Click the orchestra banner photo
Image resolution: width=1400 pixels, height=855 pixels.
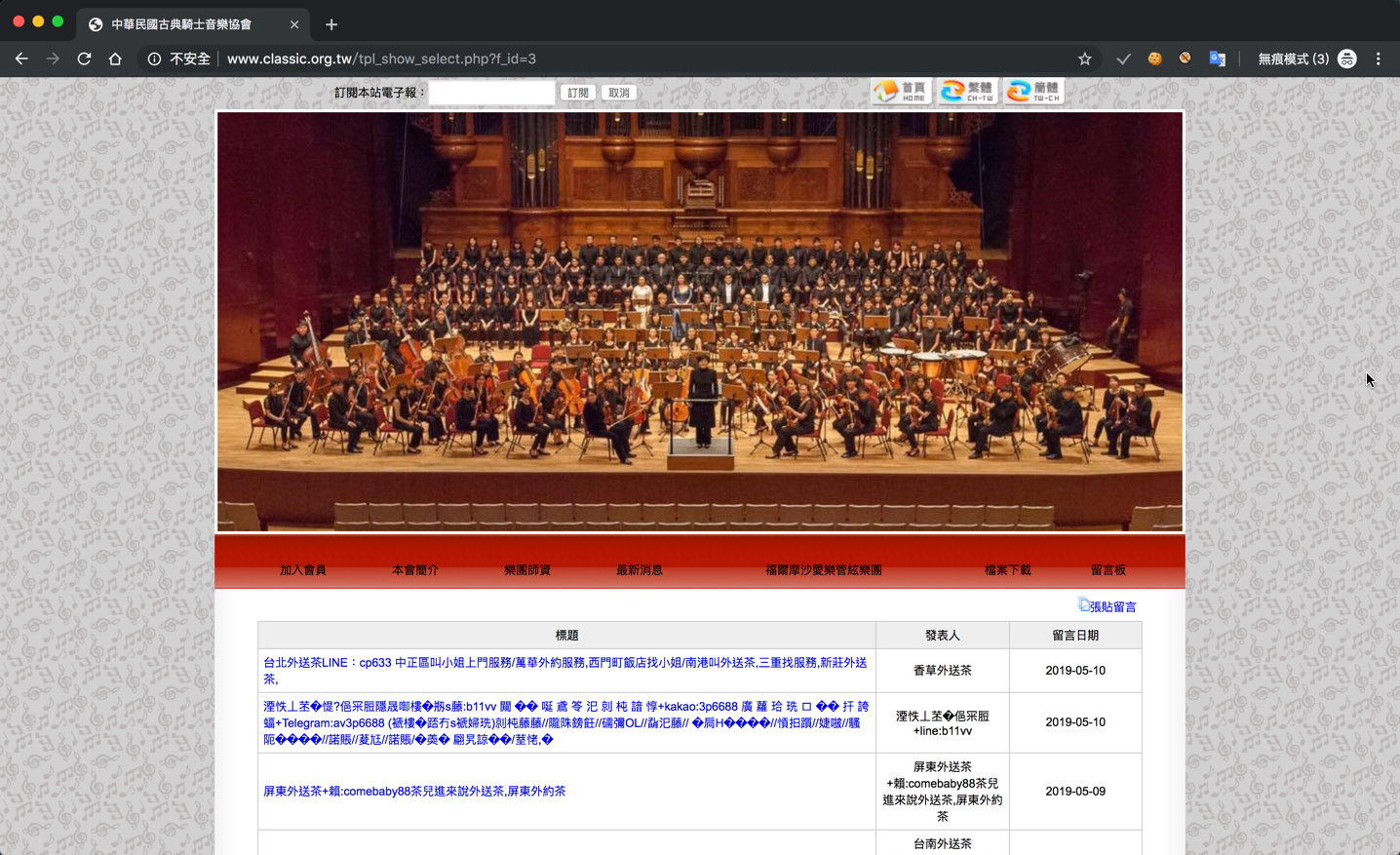click(x=700, y=322)
